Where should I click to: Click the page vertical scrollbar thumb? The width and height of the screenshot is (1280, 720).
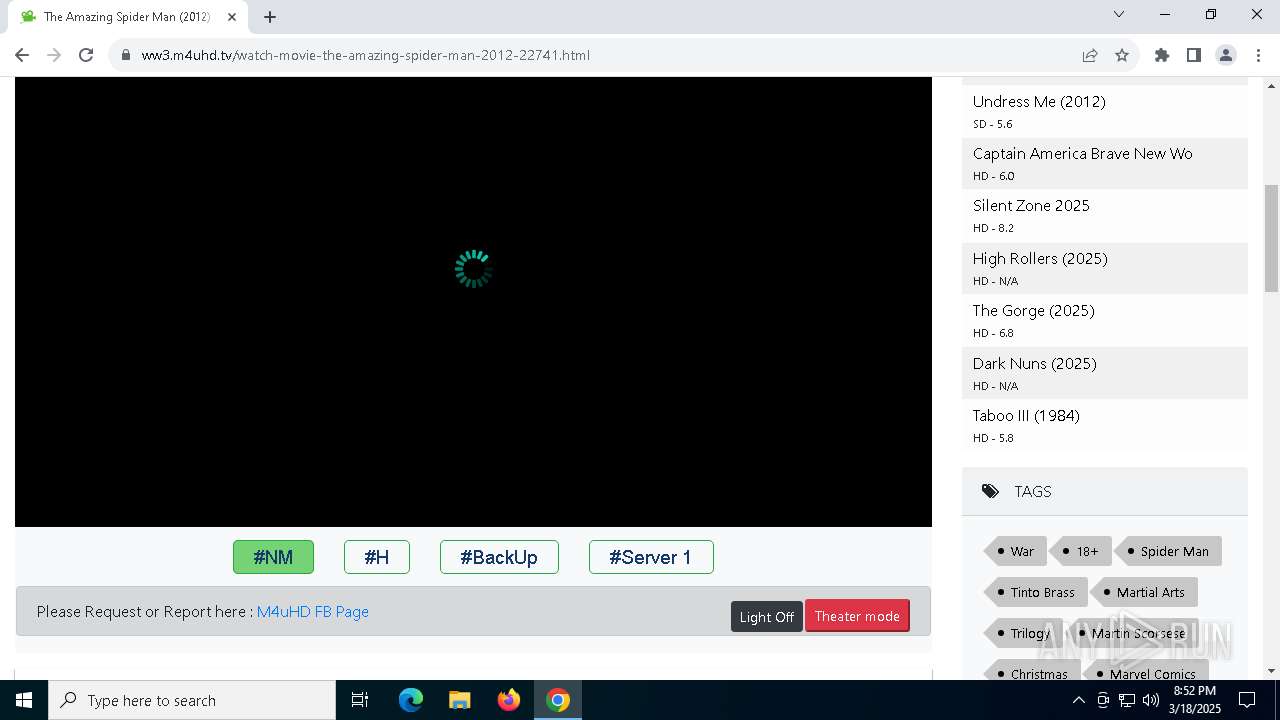[1271, 238]
